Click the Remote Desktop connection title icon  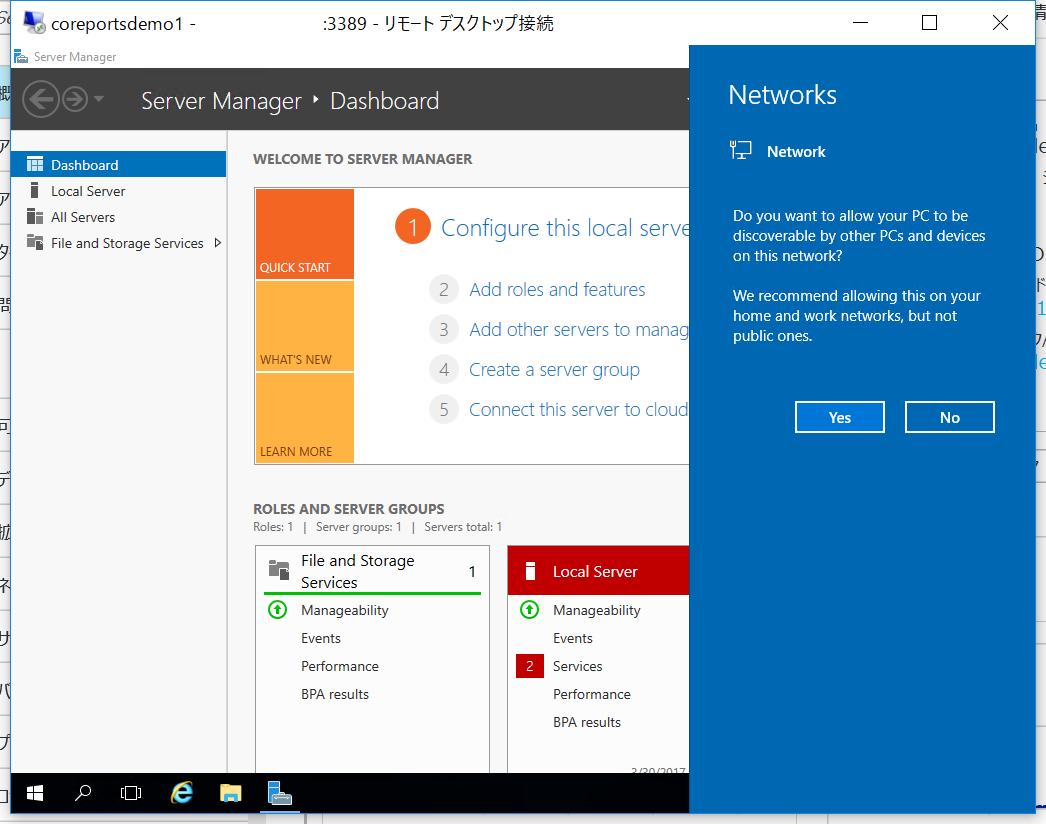pyautogui.click(x=34, y=23)
